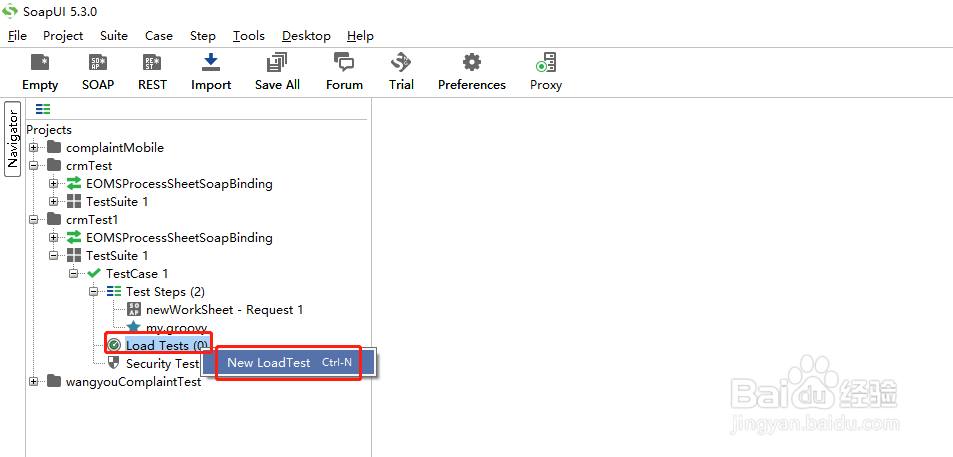Viewport: 953px width, 457px height.
Task: Click the Proxy toolbar icon
Action: pyautogui.click(x=546, y=63)
